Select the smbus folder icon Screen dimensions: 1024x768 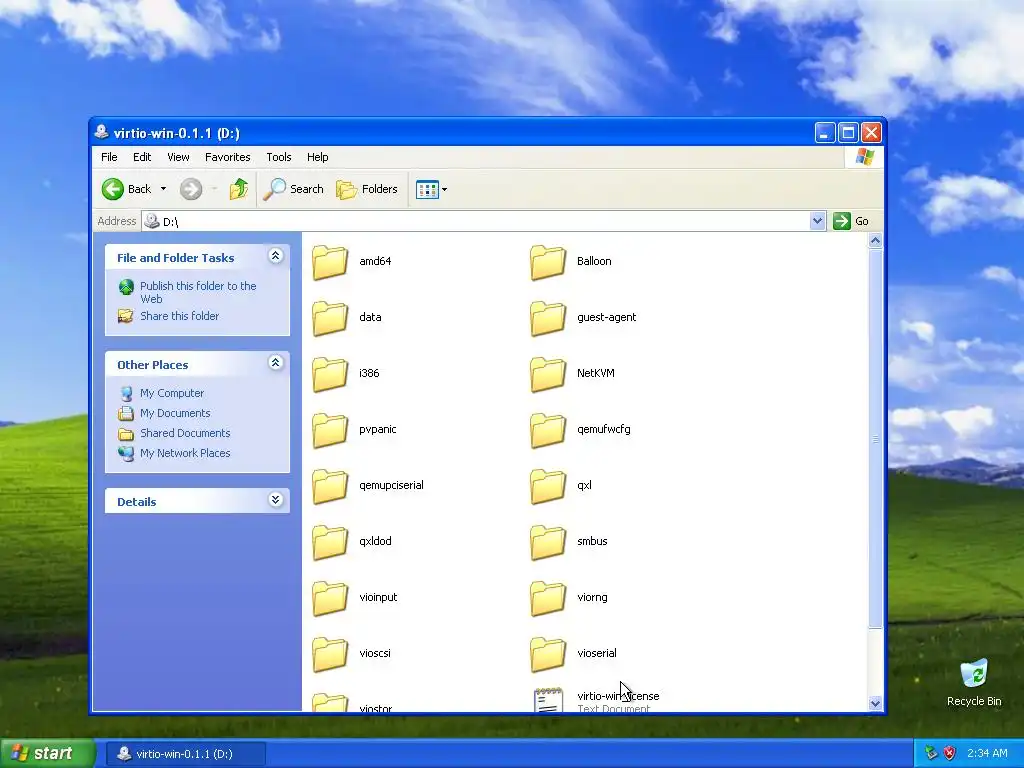[x=547, y=542]
